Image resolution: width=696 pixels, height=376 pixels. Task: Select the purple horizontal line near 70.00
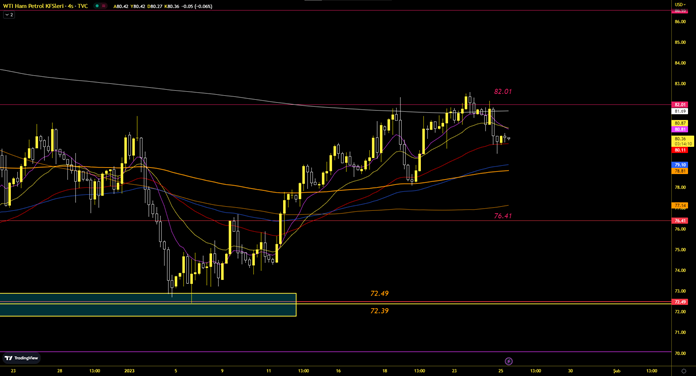tap(335, 352)
